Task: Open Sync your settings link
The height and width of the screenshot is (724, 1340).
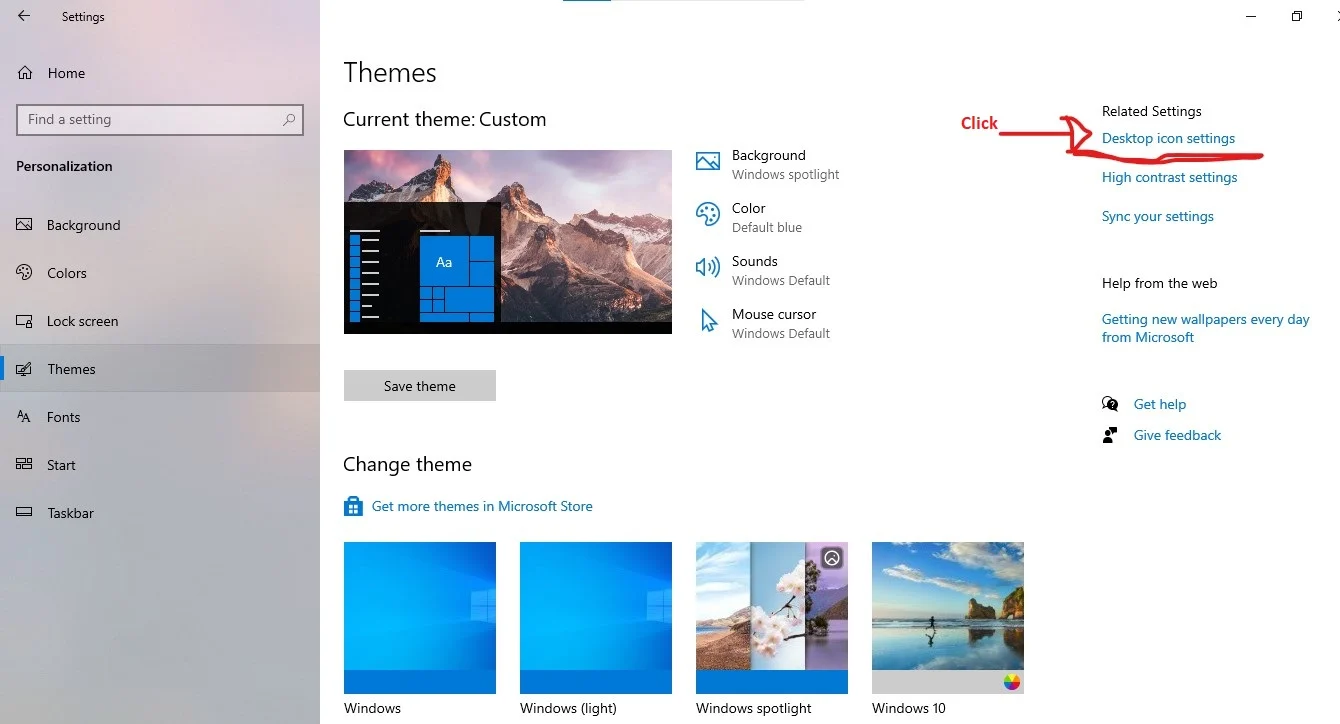Action: click(1157, 216)
